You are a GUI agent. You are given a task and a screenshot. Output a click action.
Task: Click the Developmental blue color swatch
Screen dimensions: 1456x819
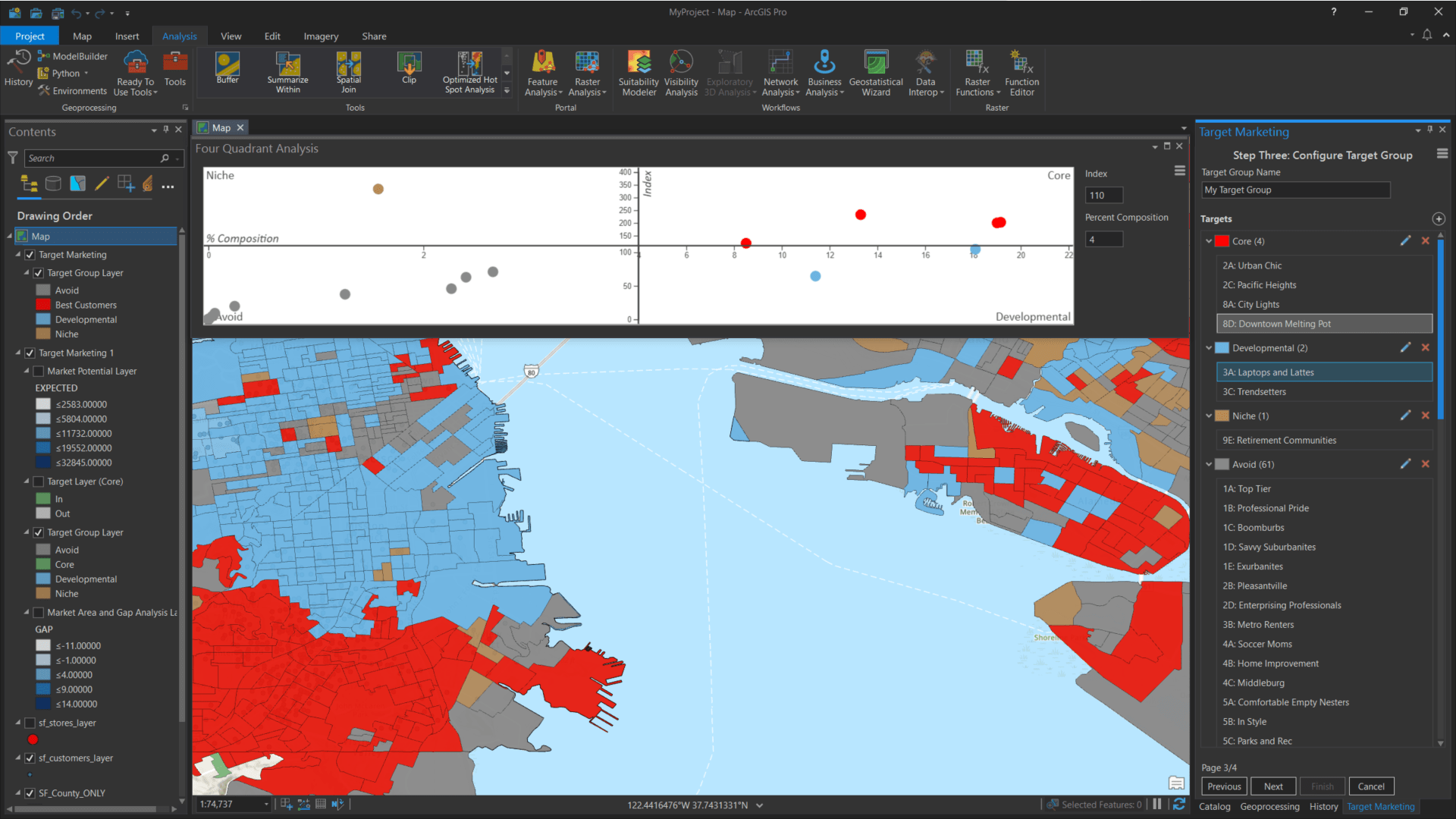click(1222, 348)
